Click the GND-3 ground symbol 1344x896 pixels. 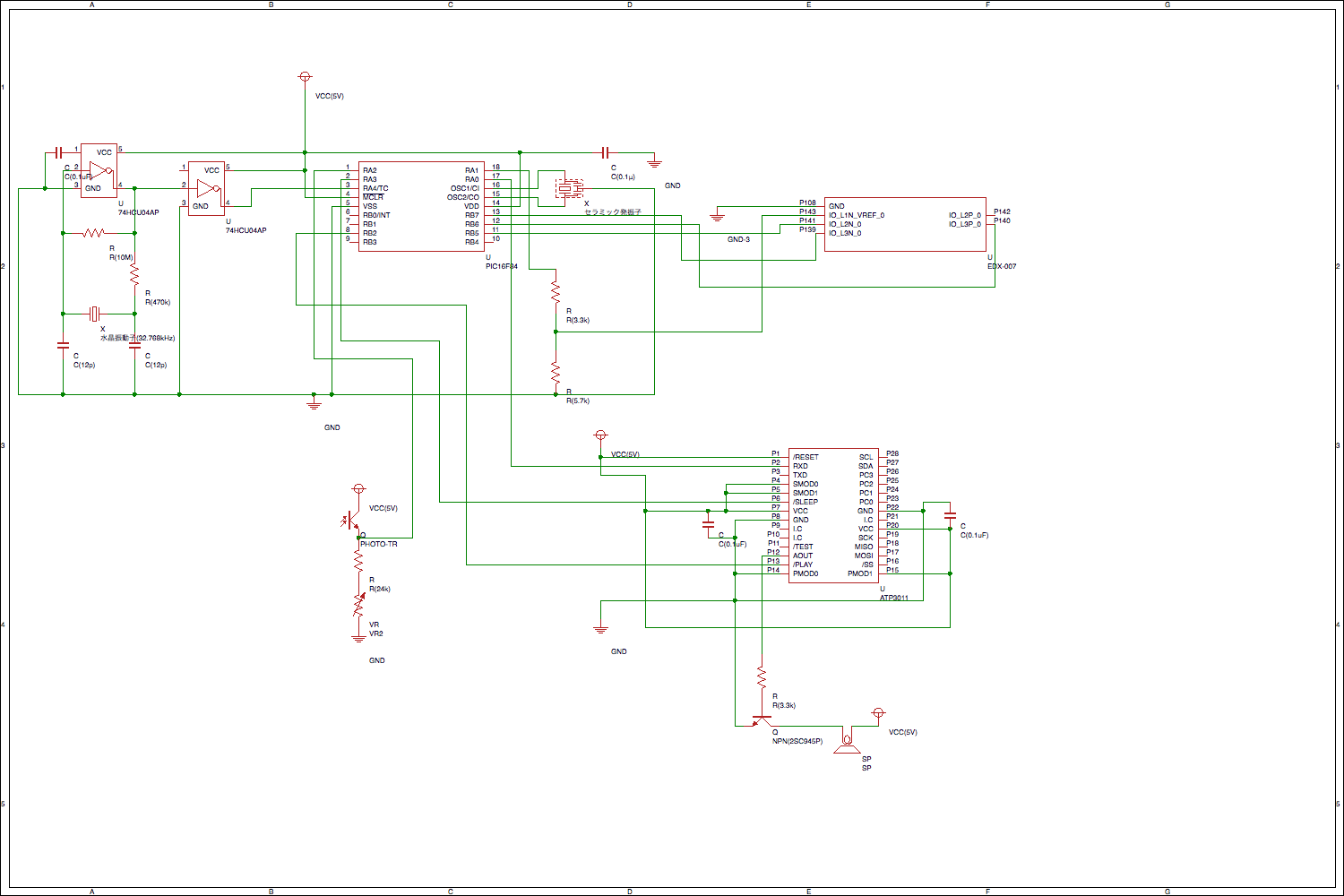pos(717,216)
